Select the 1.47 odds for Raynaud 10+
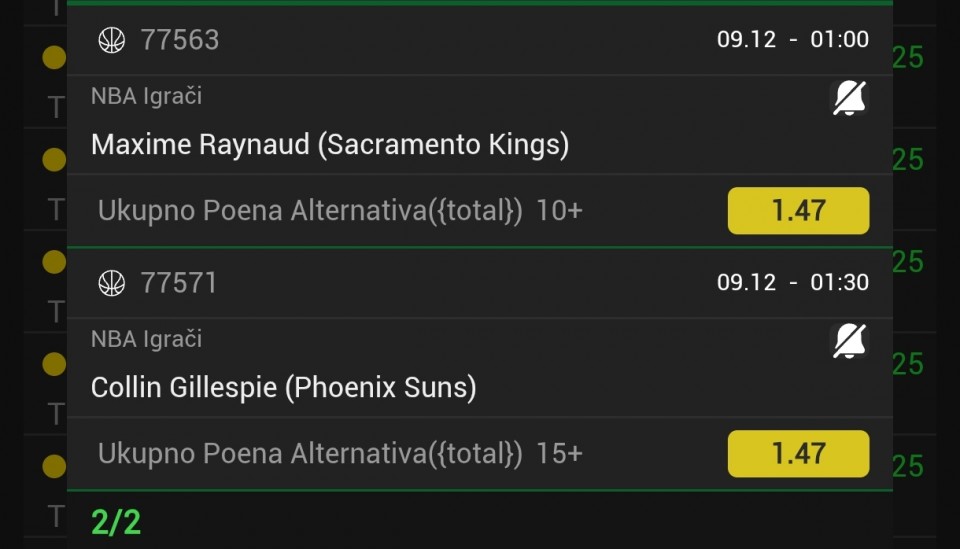The height and width of the screenshot is (549, 960). click(x=798, y=211)
